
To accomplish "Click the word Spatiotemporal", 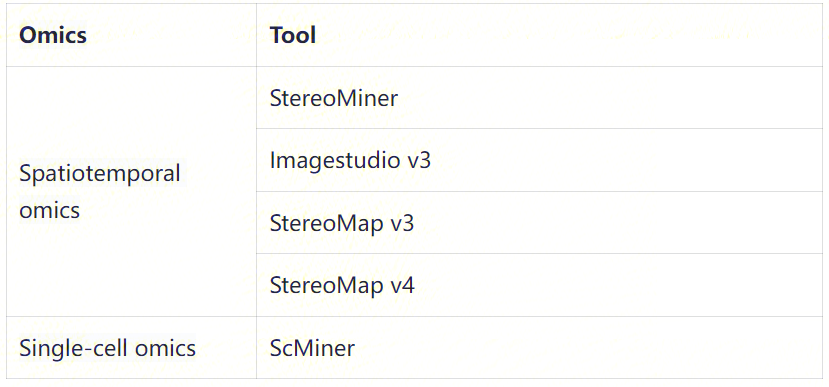I will 100,173.
